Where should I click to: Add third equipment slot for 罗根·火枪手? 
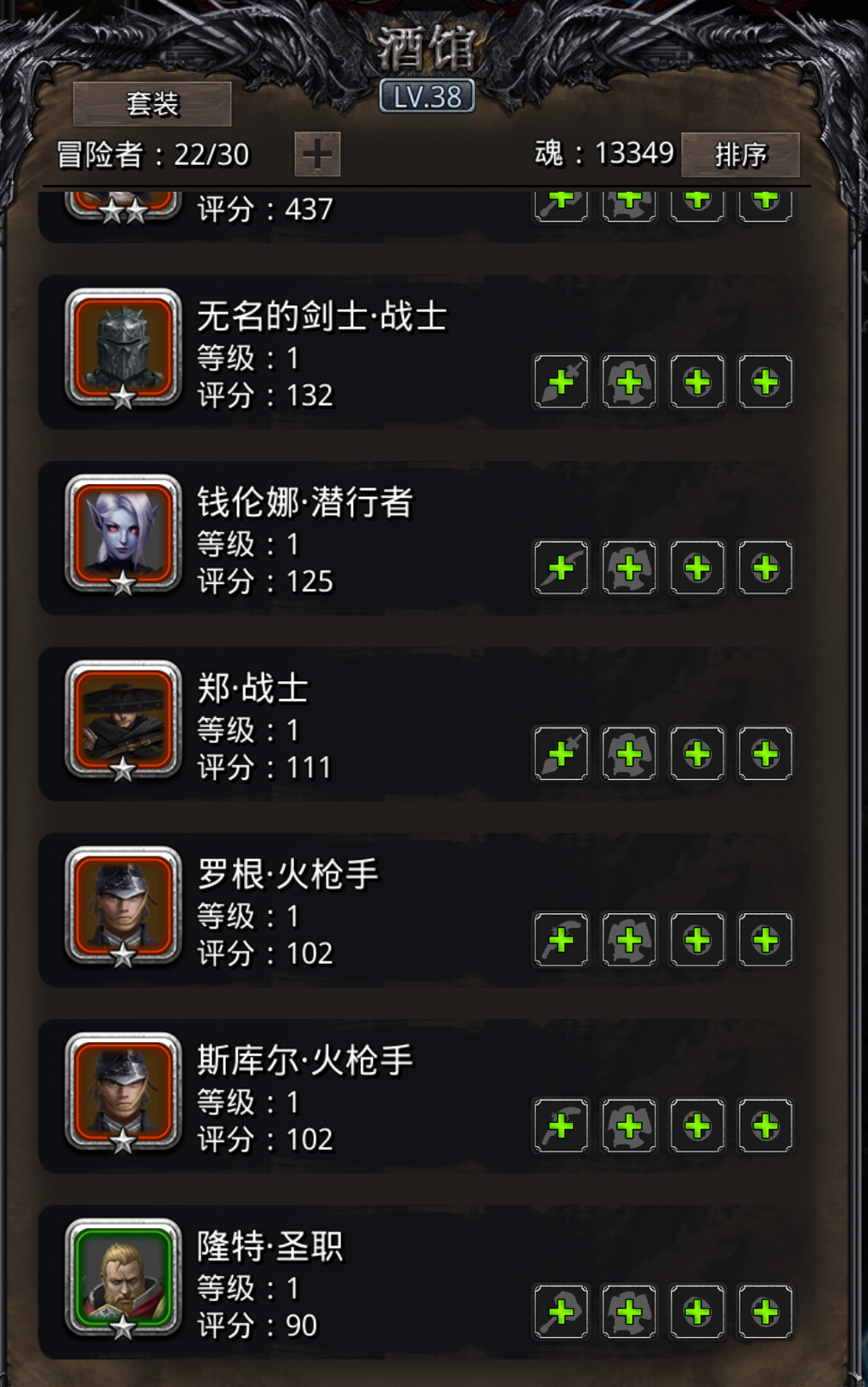click(x=697, y=940)
